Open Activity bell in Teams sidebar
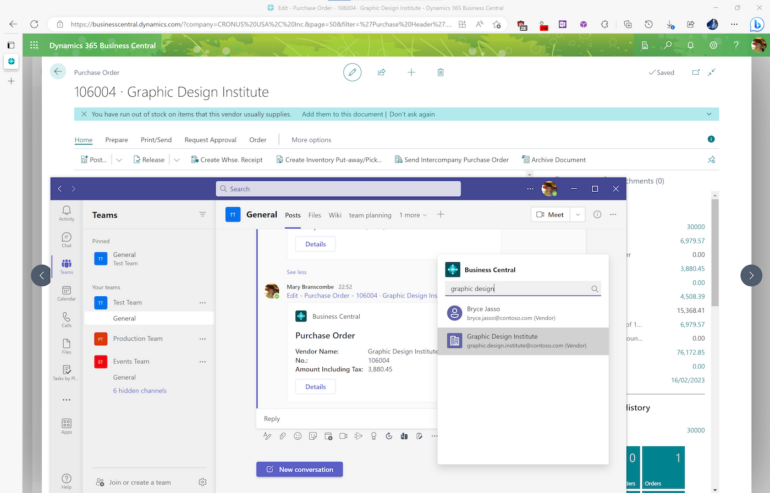Viewport: 770px width, 493px height. pyautogui.click(x=66, y=212)
